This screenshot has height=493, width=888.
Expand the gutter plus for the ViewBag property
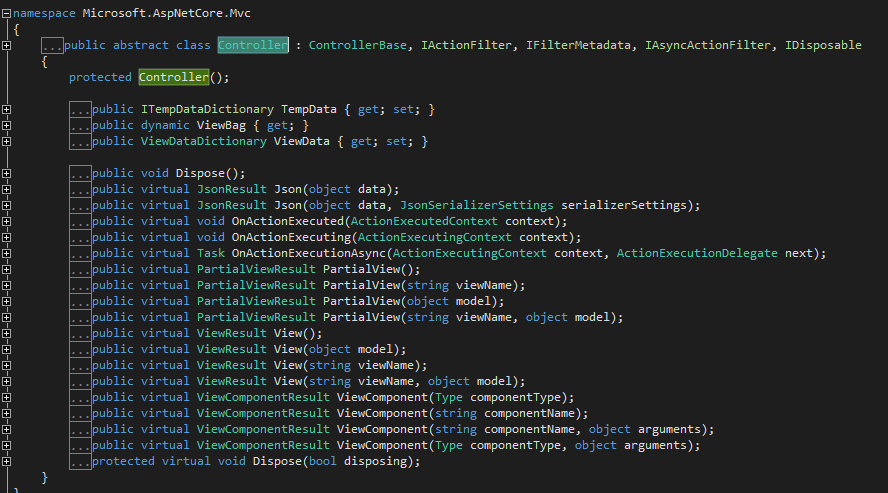6,125
